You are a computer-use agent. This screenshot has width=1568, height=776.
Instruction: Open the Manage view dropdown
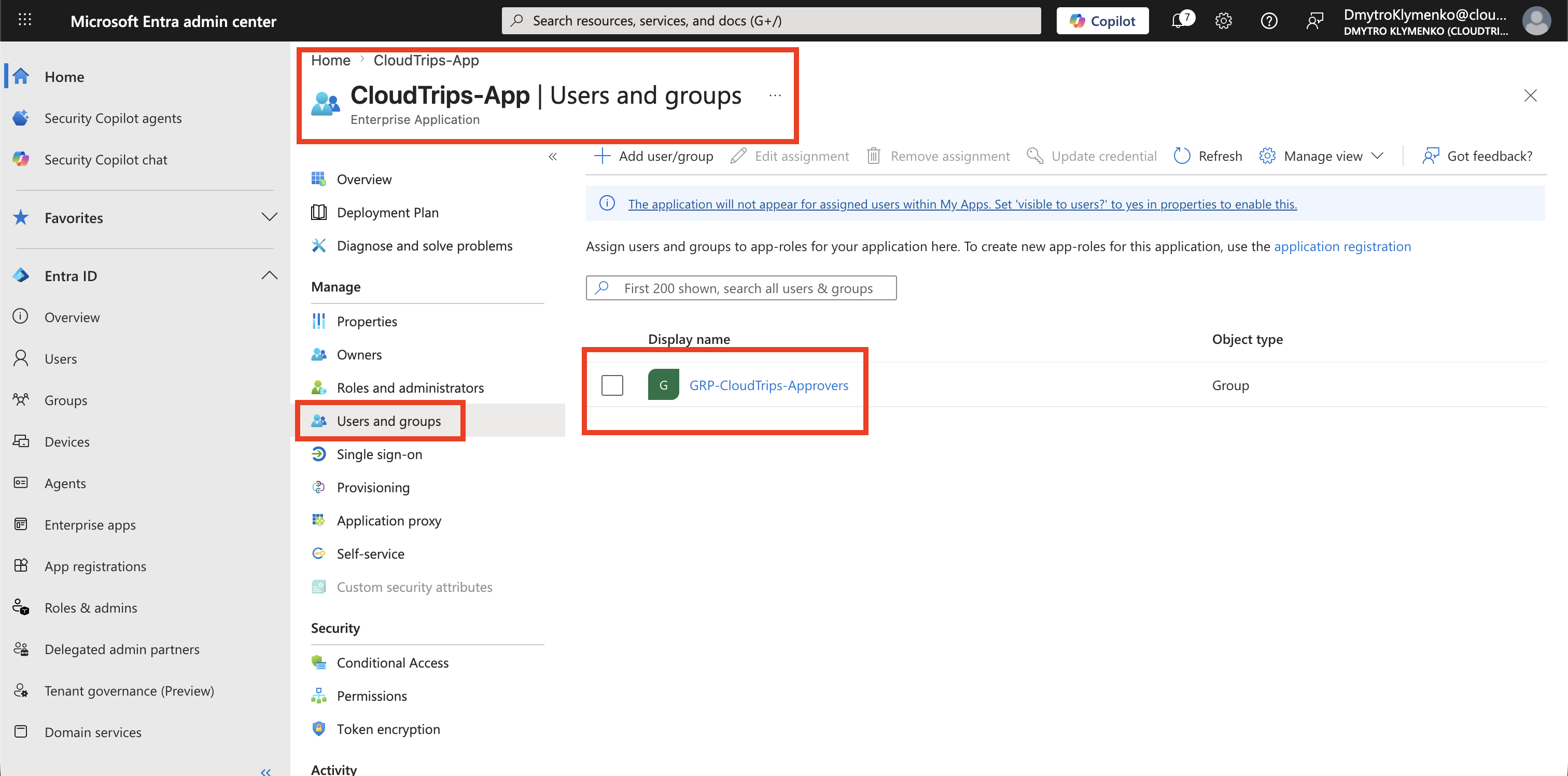point(1322,156)
